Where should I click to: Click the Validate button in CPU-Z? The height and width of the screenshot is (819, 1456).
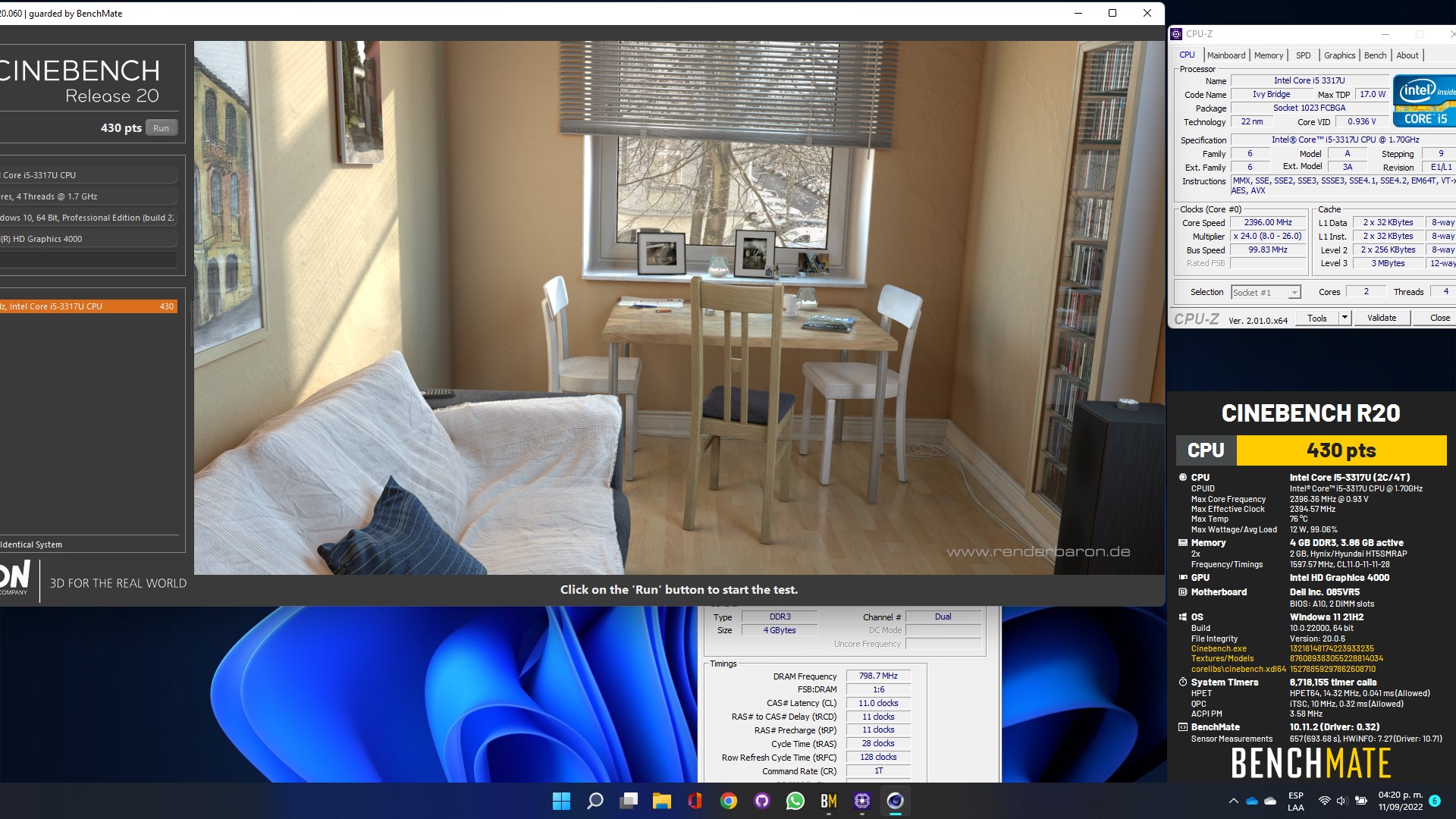1382,318
